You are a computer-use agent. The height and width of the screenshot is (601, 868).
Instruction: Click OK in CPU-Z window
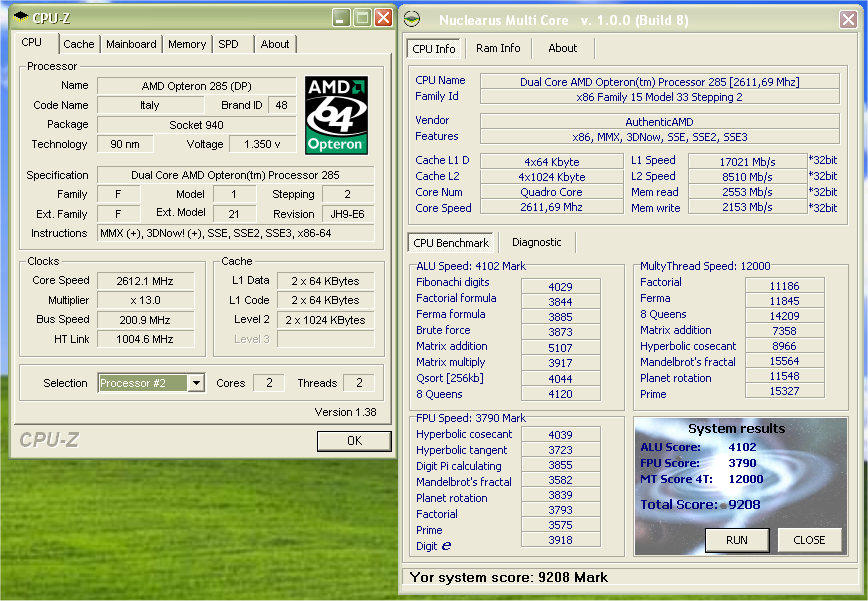(354, 441)
